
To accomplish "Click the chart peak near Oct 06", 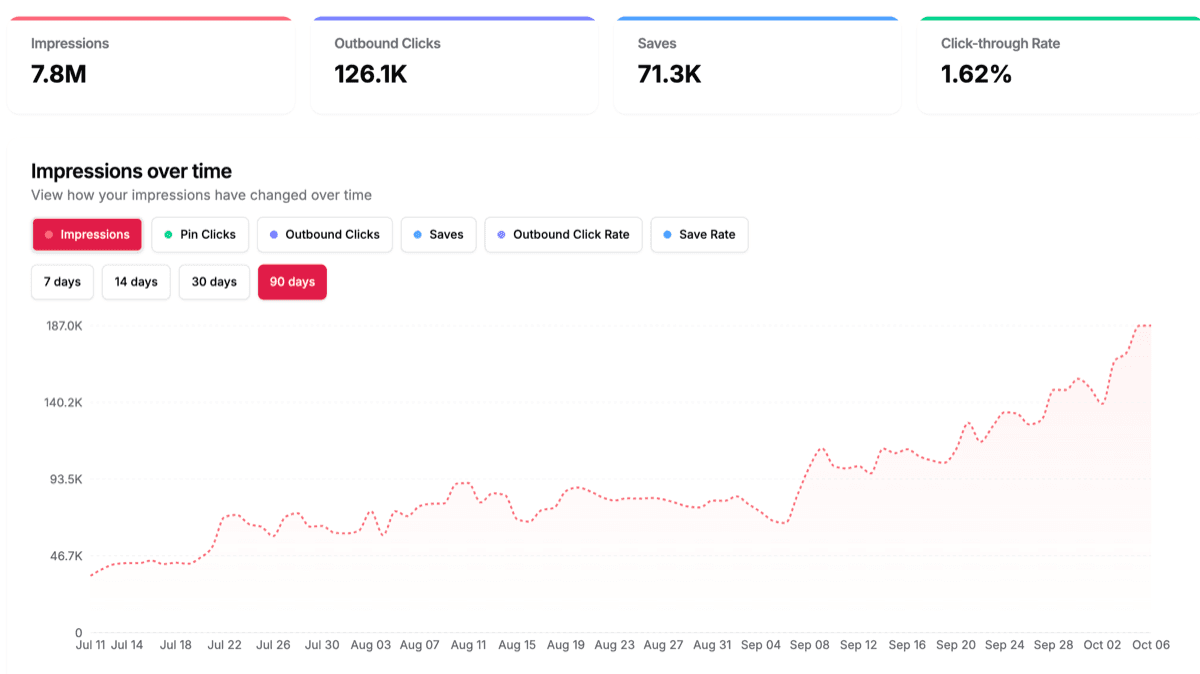I will click(1145, 327).
